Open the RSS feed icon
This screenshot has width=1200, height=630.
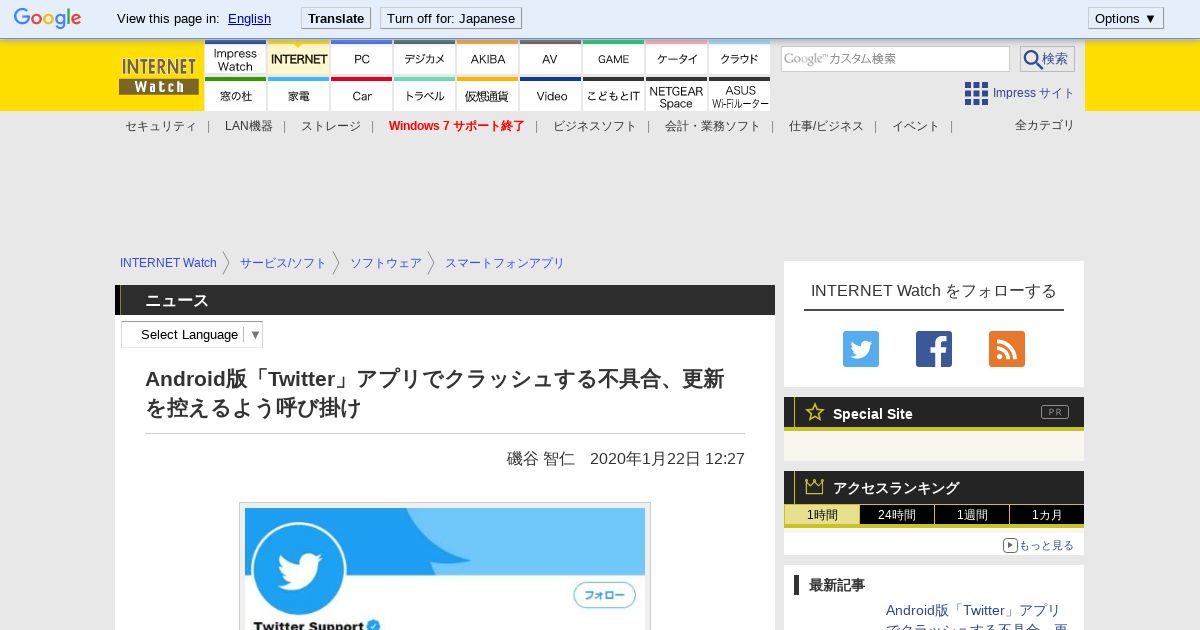pyautogui.click(x=1007, y=349)
